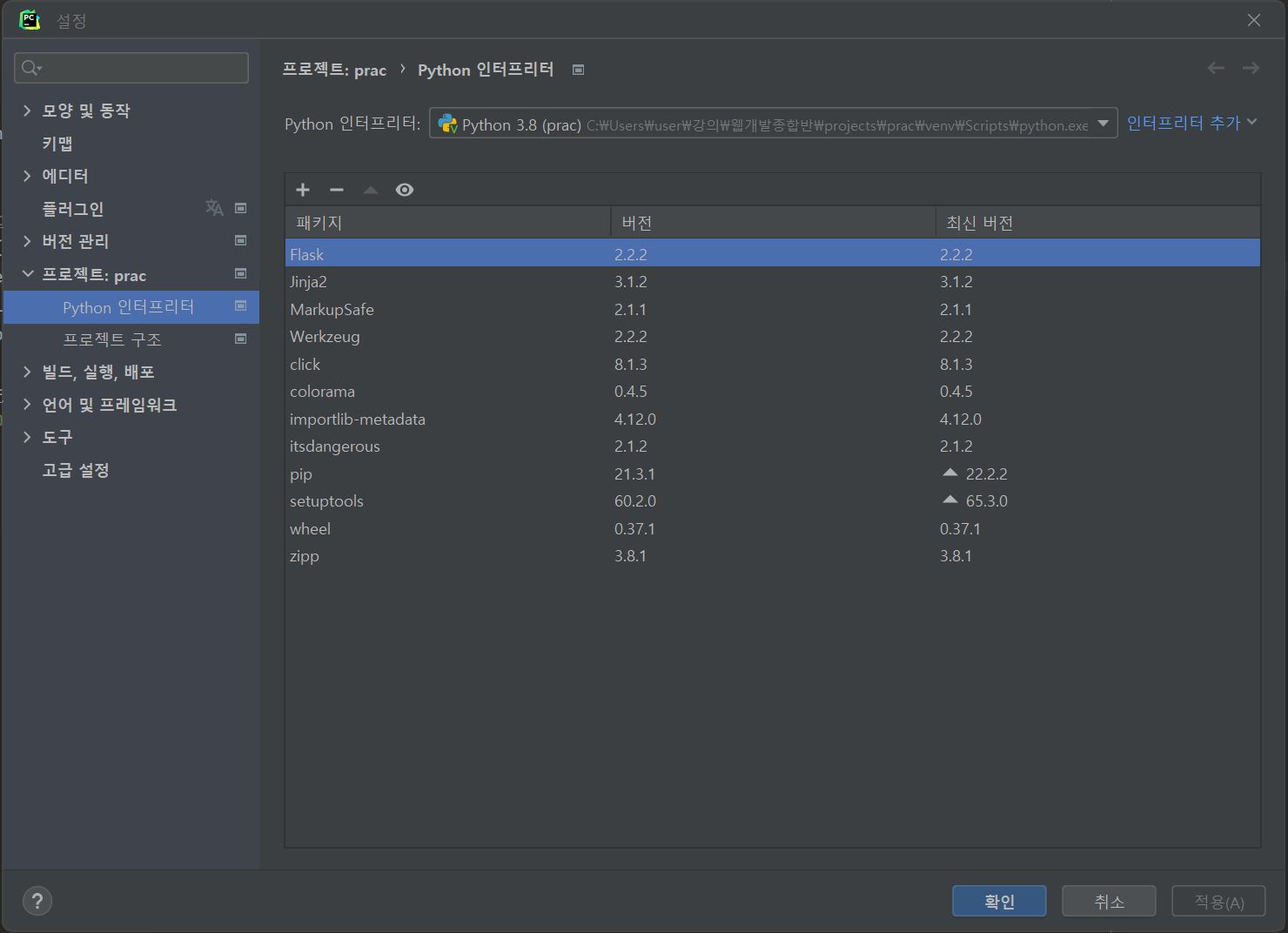Click the project-level icon beside the breadcrumb title
The height and width of the screenshot is (933, 1288).
pos(579,70)
